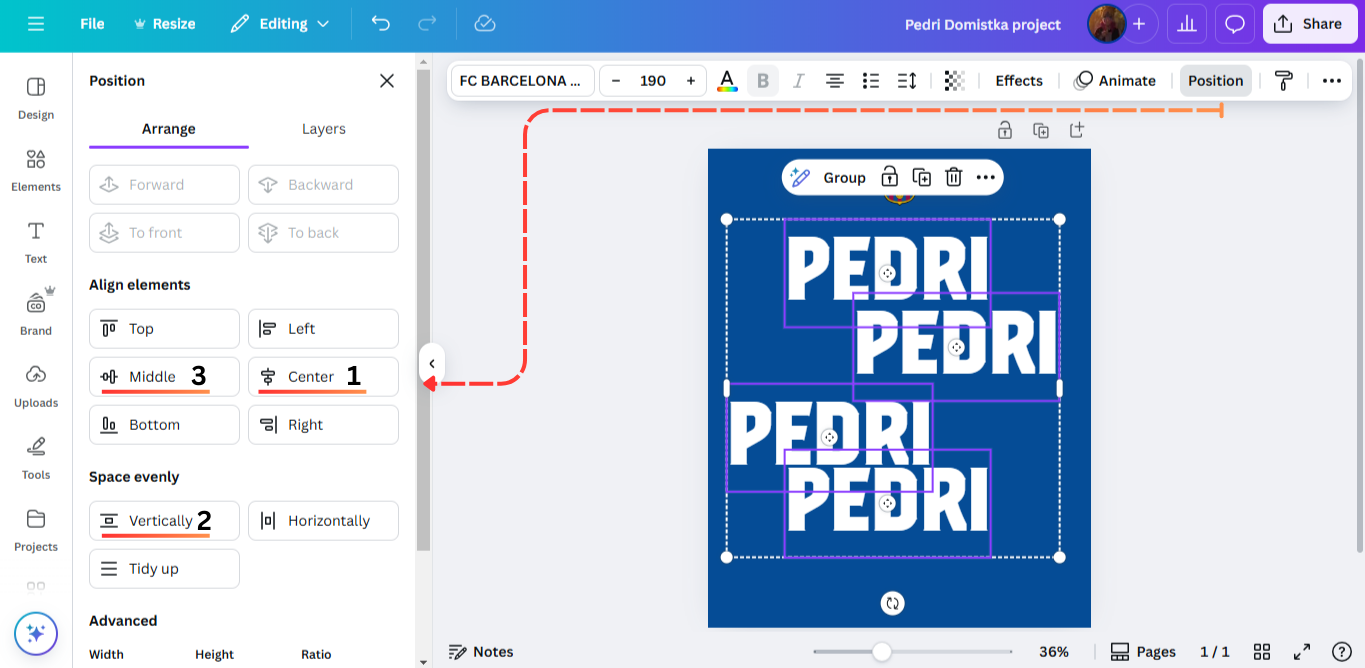Screen dimensions: 1365x668
Task: Align elements to the Middle
Action: (x=164, y=377)
